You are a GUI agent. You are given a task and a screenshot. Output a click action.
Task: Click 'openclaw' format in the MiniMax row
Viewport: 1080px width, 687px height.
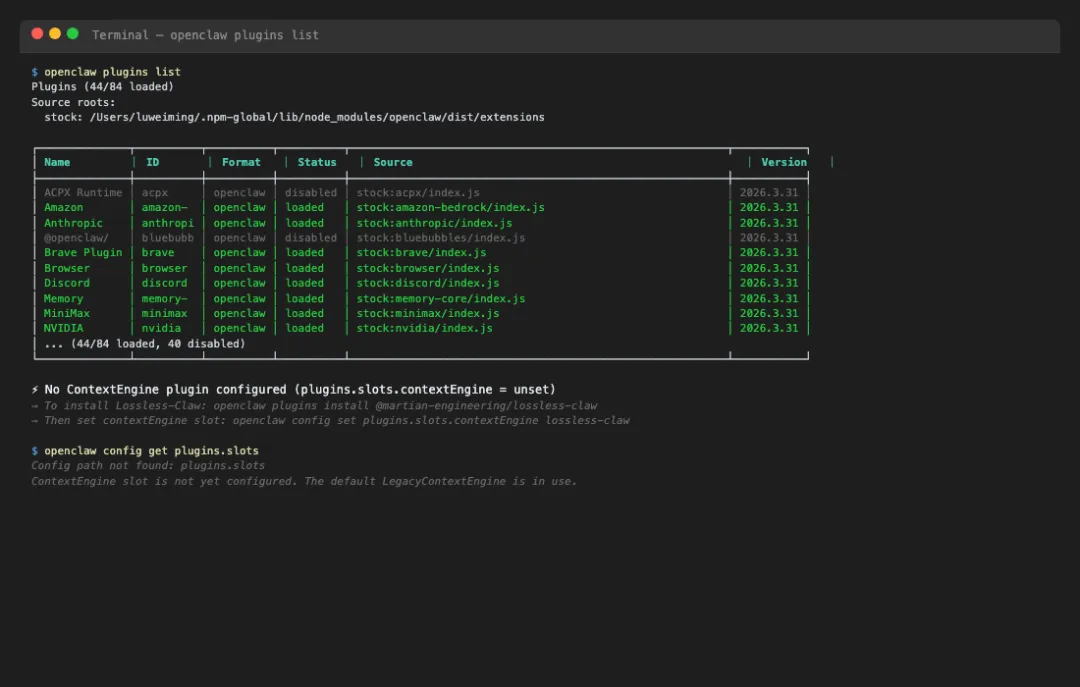(x=239, y=314)
